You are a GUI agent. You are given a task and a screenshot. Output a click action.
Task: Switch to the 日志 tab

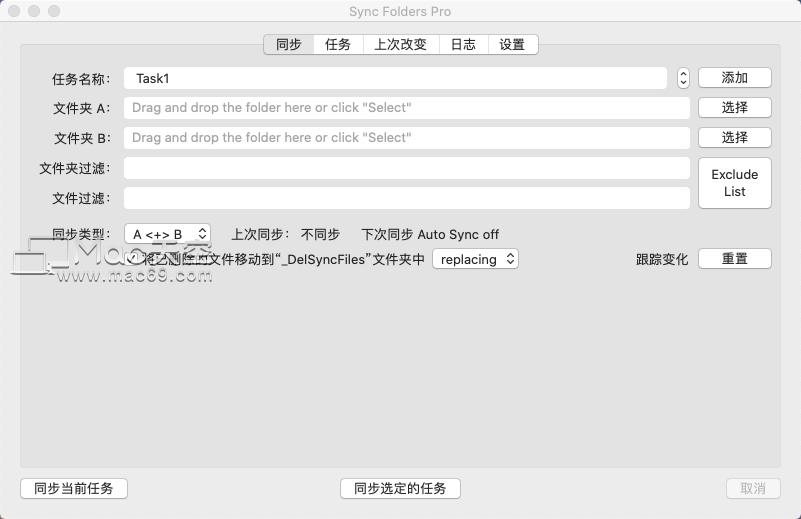coord(464,44)
